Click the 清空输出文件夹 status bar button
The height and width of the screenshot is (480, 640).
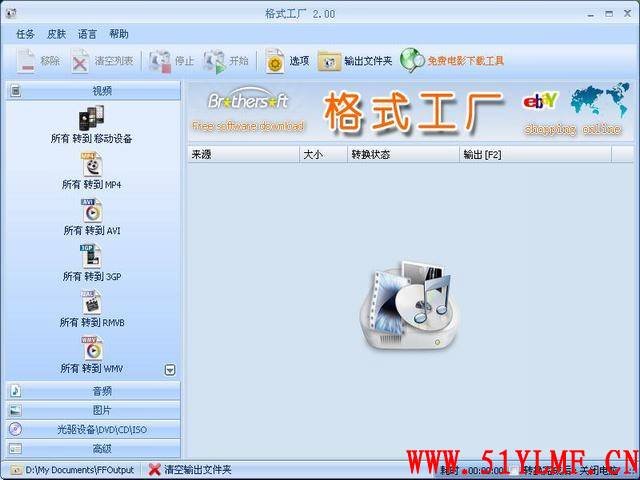pyautogui.click(x=190, y=469)
